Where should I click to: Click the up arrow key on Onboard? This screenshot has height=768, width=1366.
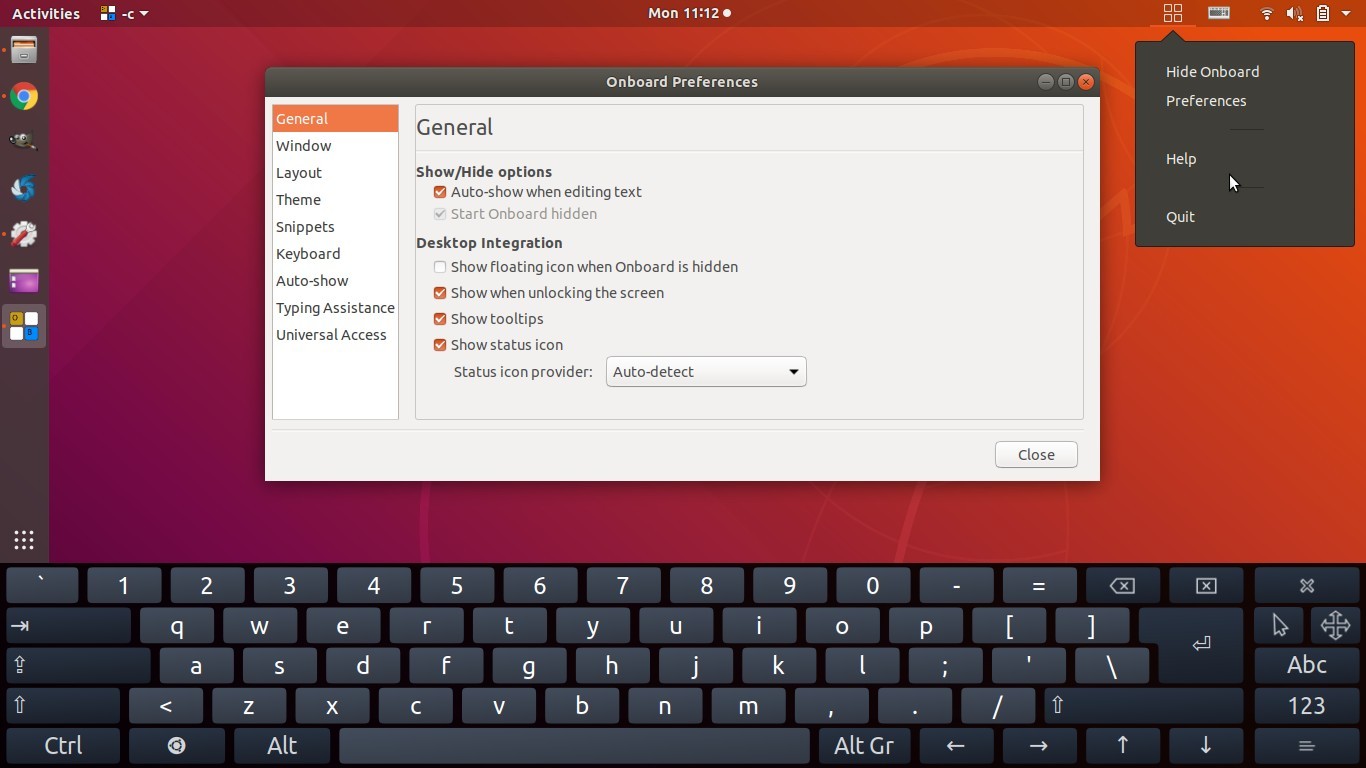click(x=1122, y=746)
